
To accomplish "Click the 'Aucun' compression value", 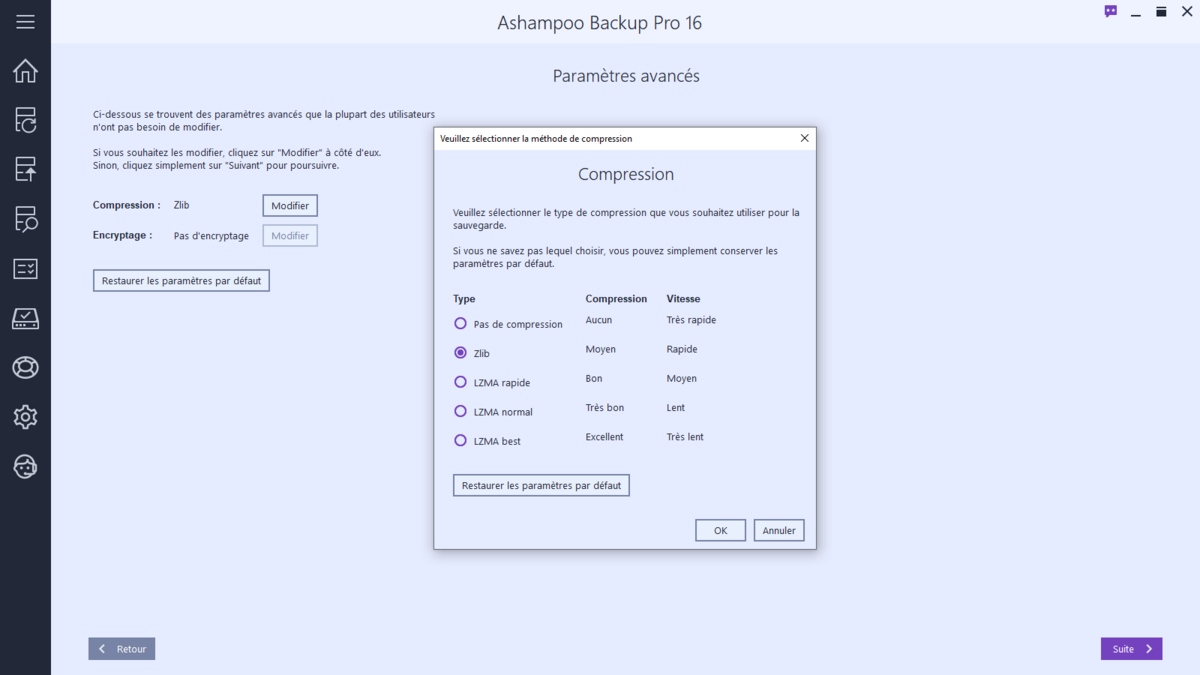I will [x=599, y=320].
